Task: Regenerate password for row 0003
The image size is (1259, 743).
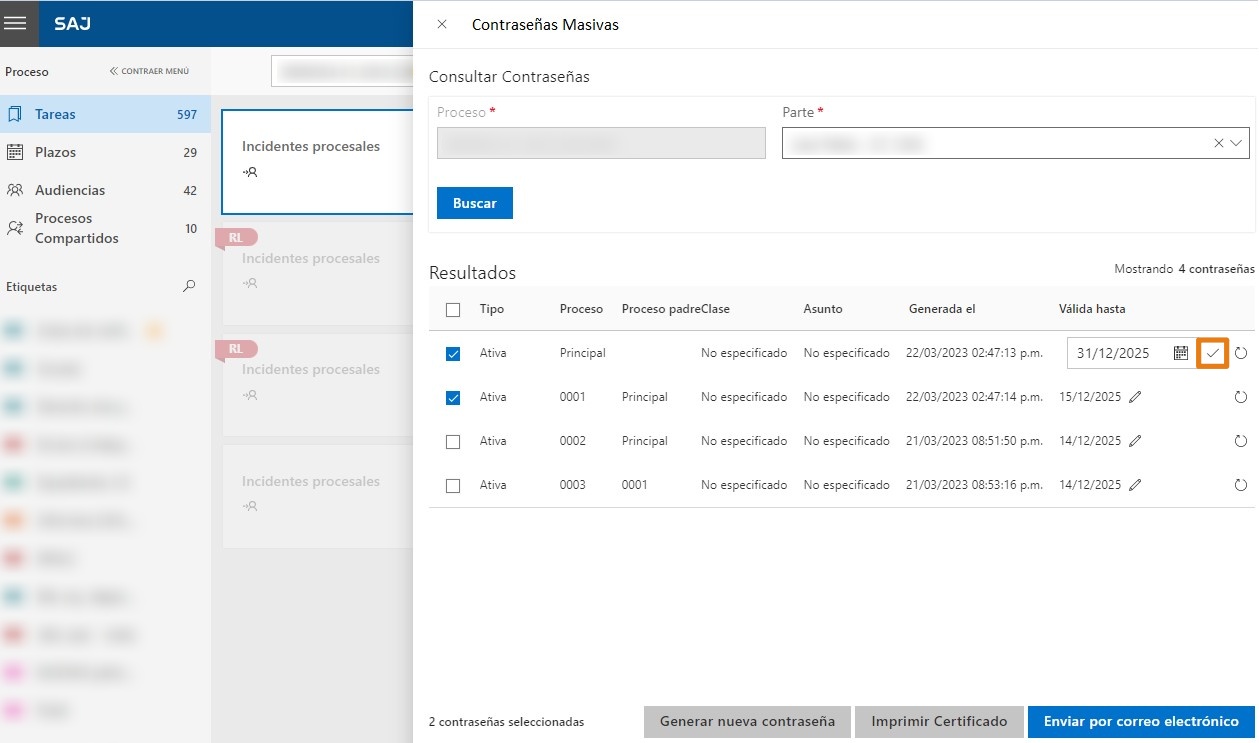Action: click(1241, 485)
